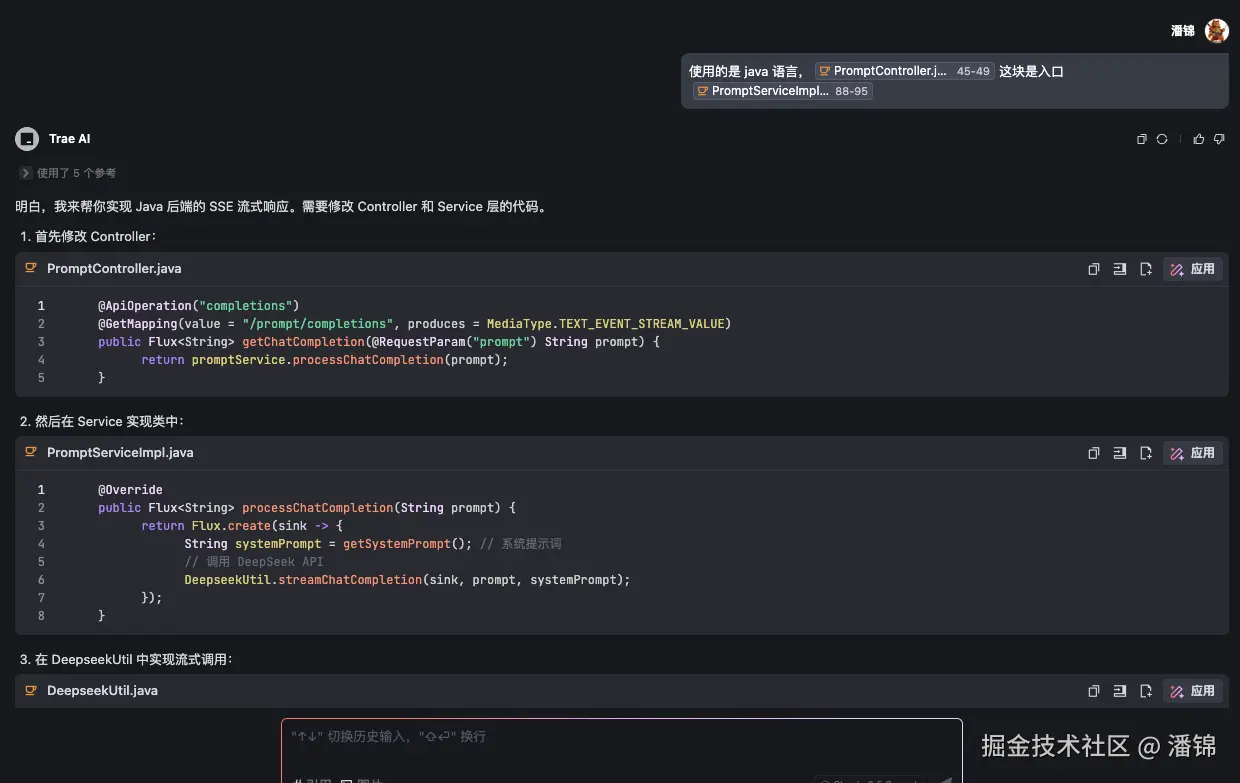This screenshot has height=783, width=1240.
Task: Open the PromptController.j… 45-49 reference chip
Action: tap(904, 71)
